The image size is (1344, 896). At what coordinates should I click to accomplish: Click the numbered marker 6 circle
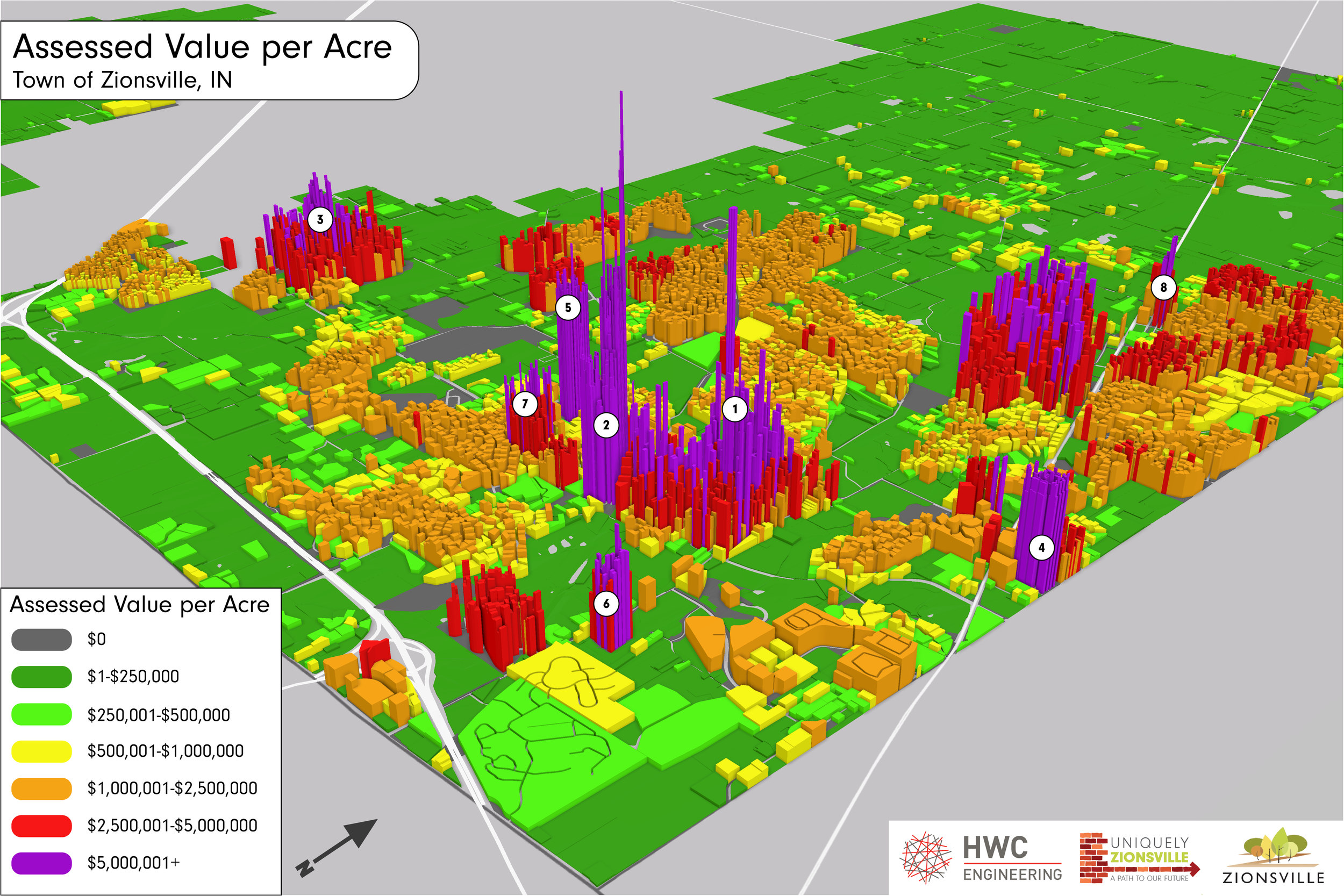point(606,604)
